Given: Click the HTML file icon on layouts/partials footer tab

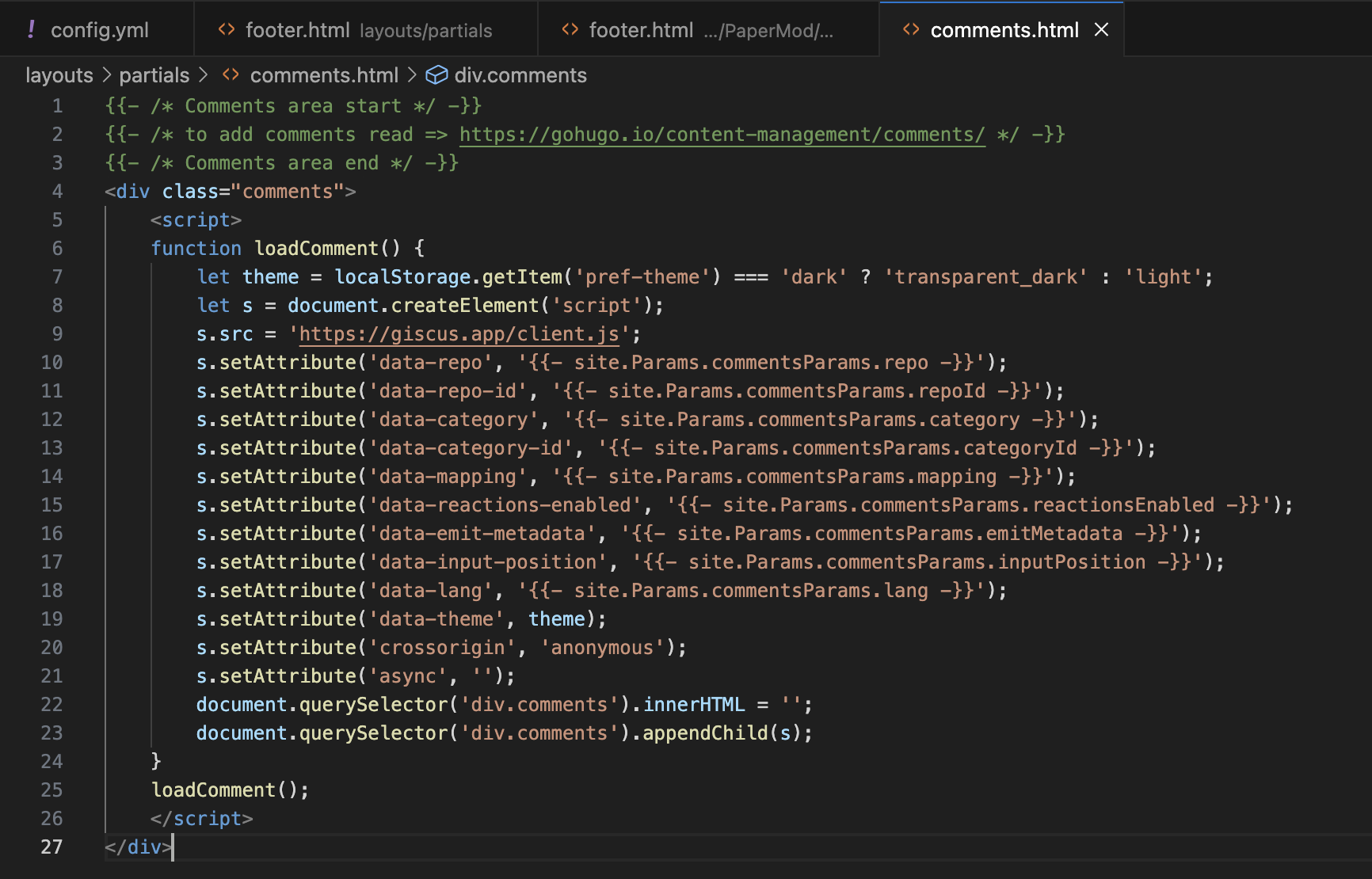Looking at the screenshot, I should [x=227, y=29].
